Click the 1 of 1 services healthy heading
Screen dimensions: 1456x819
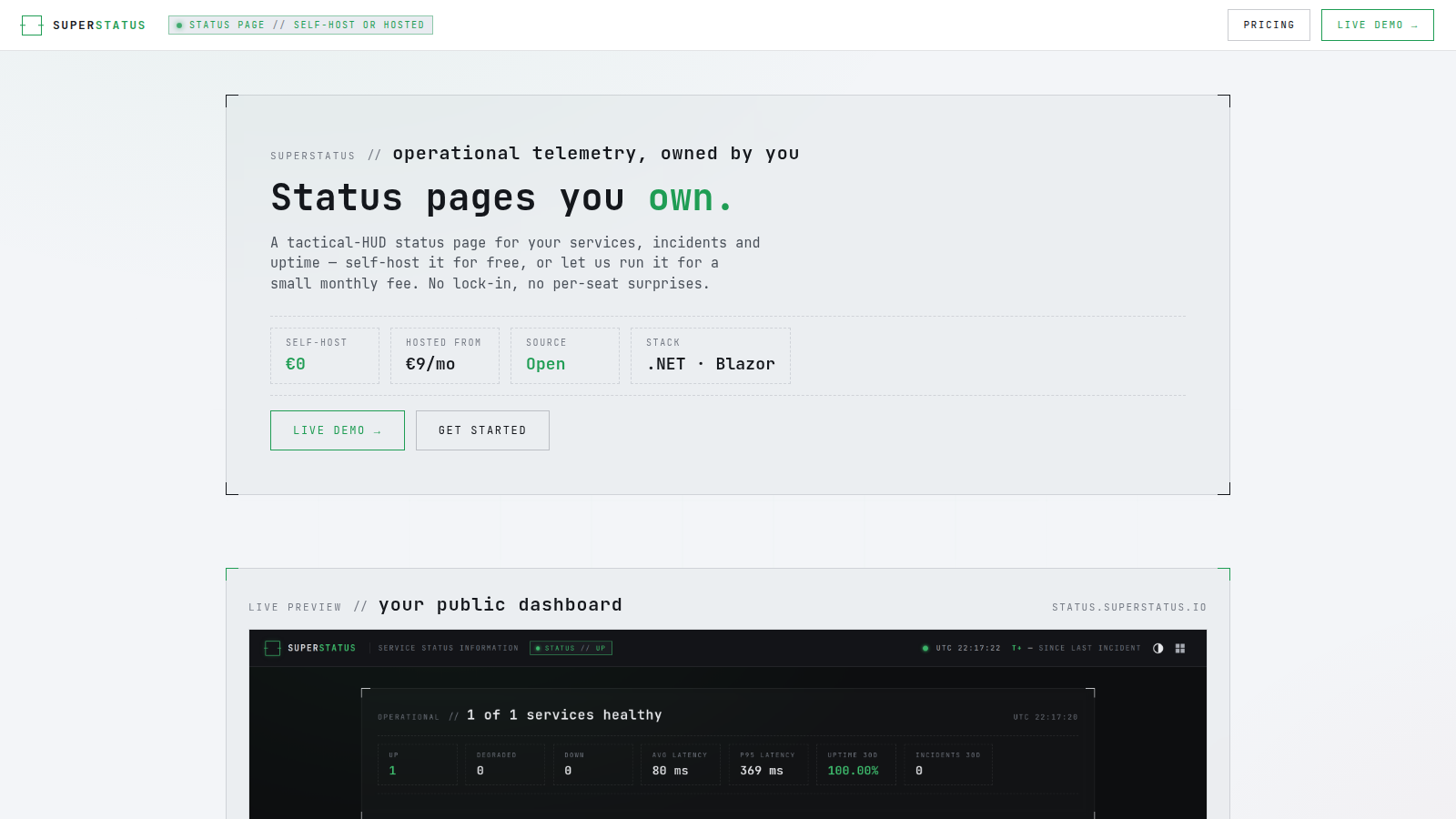click(x=564, y=715)
